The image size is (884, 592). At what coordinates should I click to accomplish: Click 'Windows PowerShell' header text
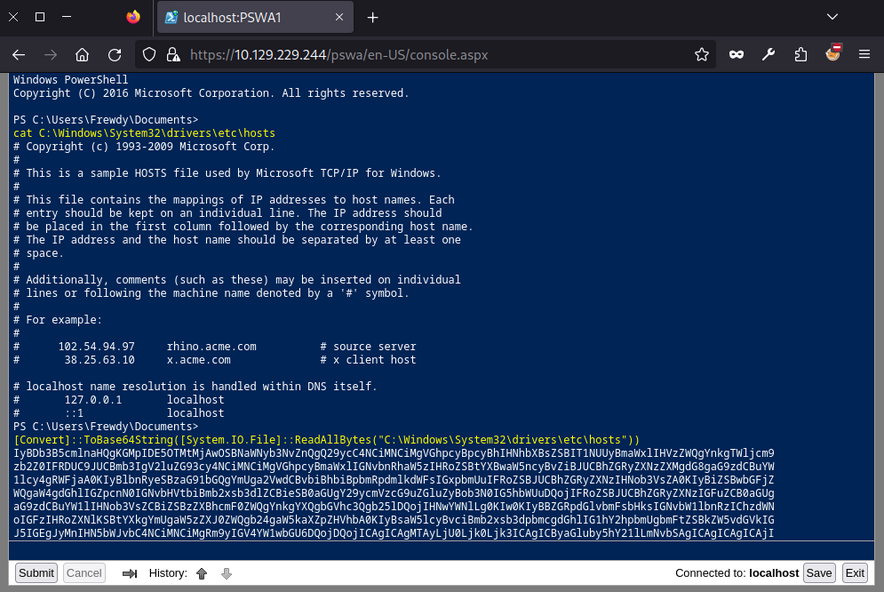(x=70, y=79)
